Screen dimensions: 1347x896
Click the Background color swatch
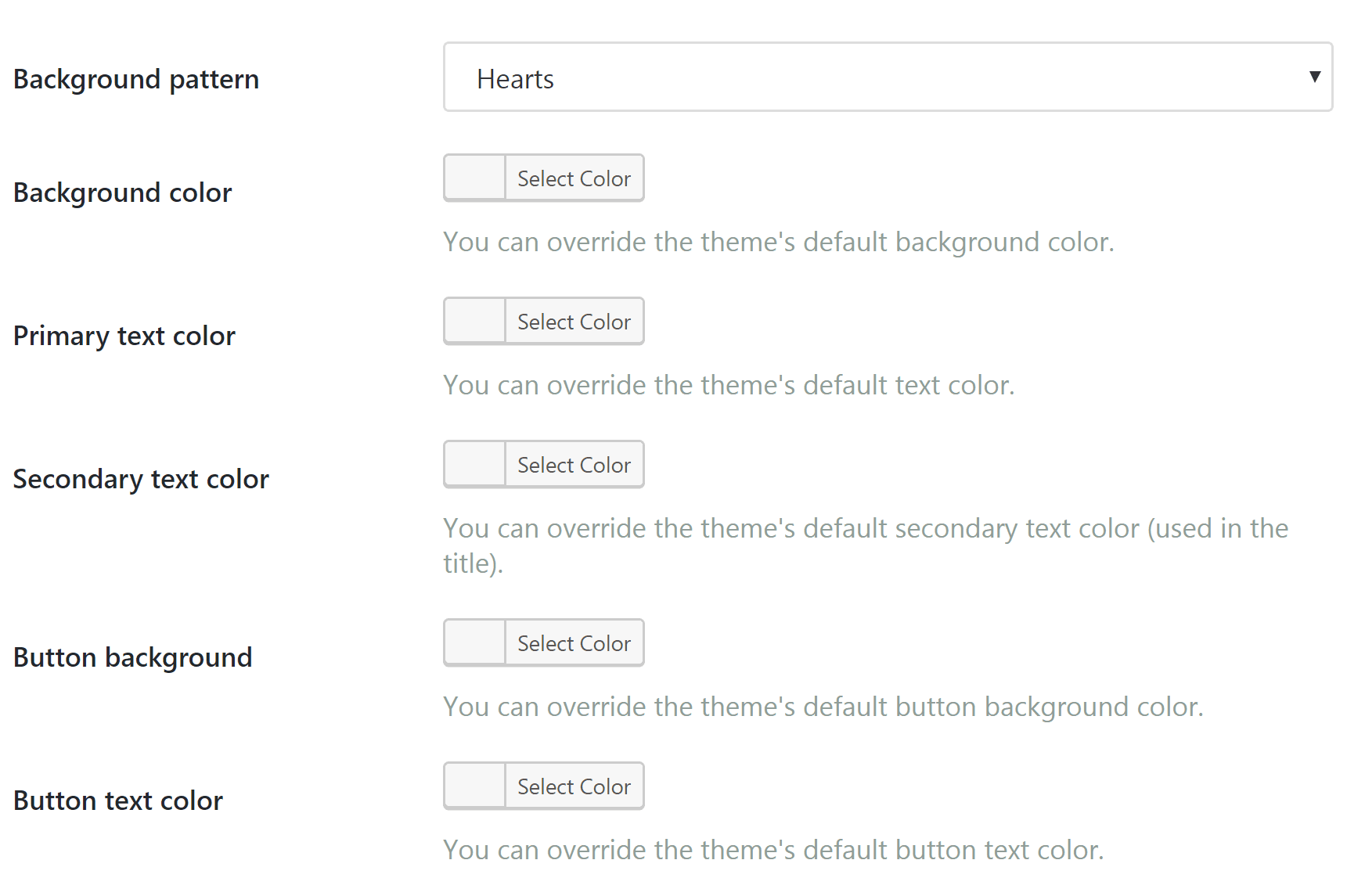(475, 178)
